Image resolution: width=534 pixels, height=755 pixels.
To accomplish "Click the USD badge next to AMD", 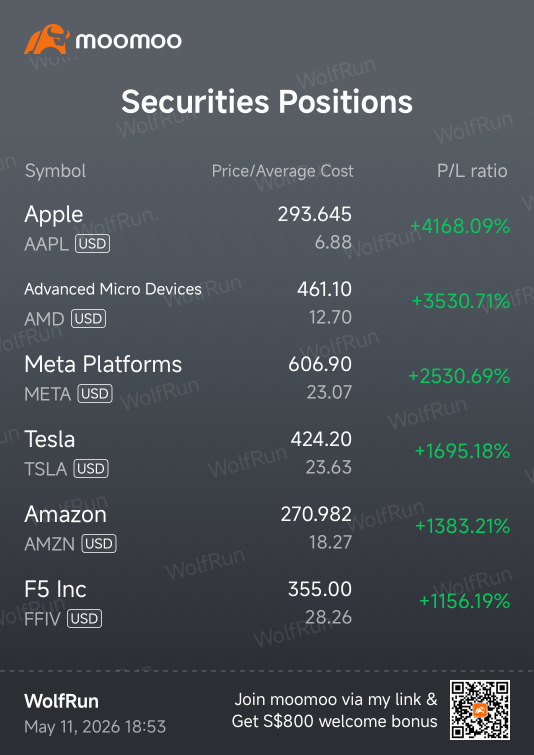I will [89, 319].
